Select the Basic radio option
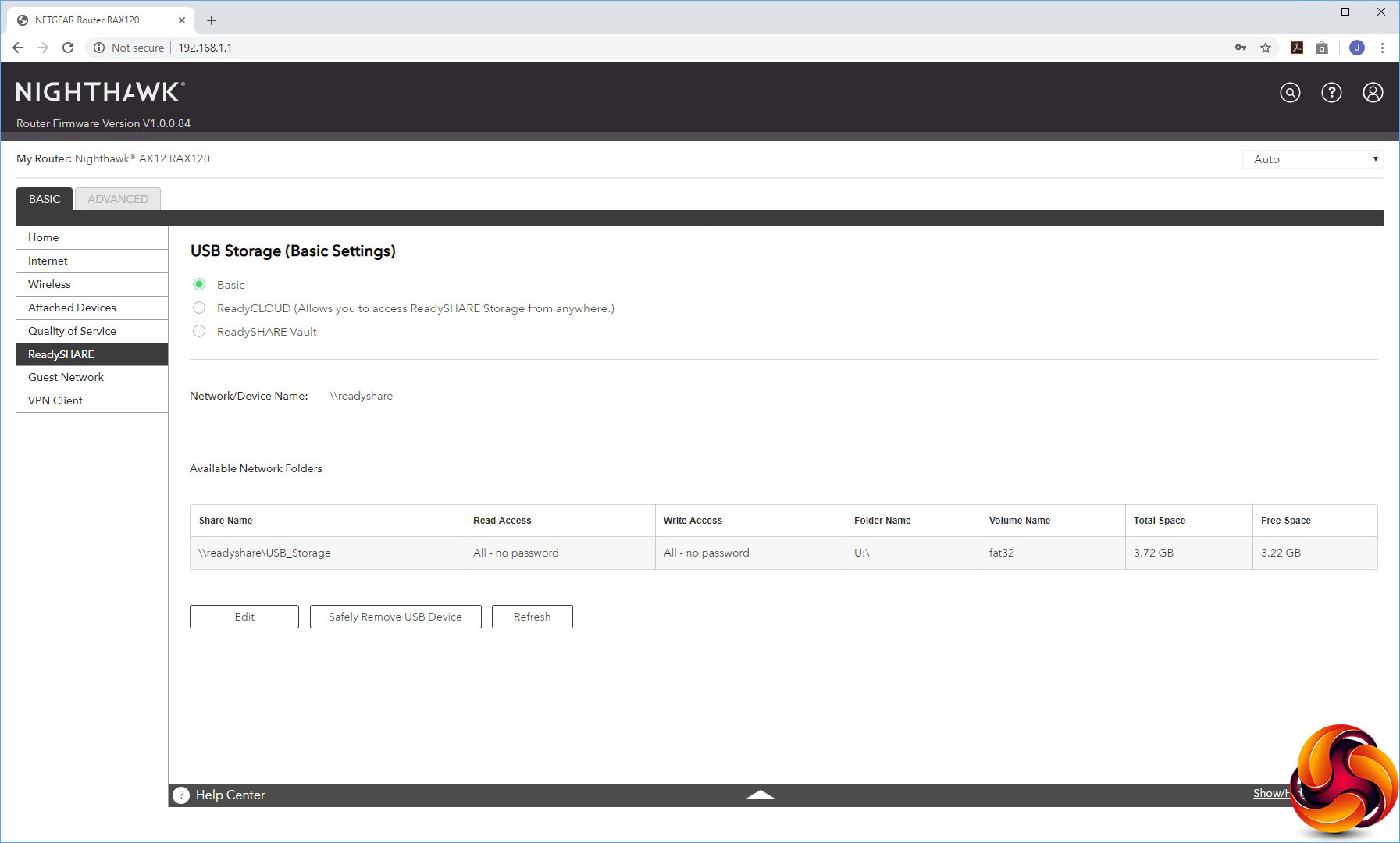1400x843 pixels. coord(199,284)
